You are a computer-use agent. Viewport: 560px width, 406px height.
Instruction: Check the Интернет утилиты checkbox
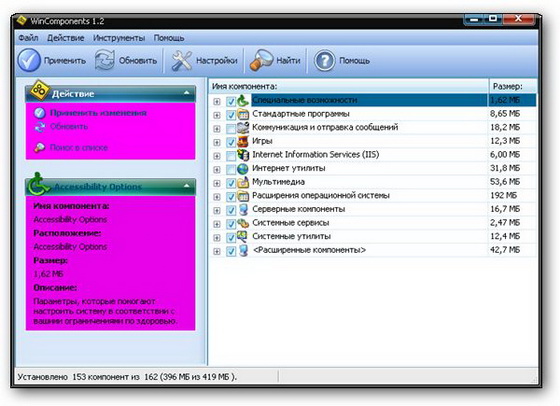pyautogui.click(x=231, y=169)
